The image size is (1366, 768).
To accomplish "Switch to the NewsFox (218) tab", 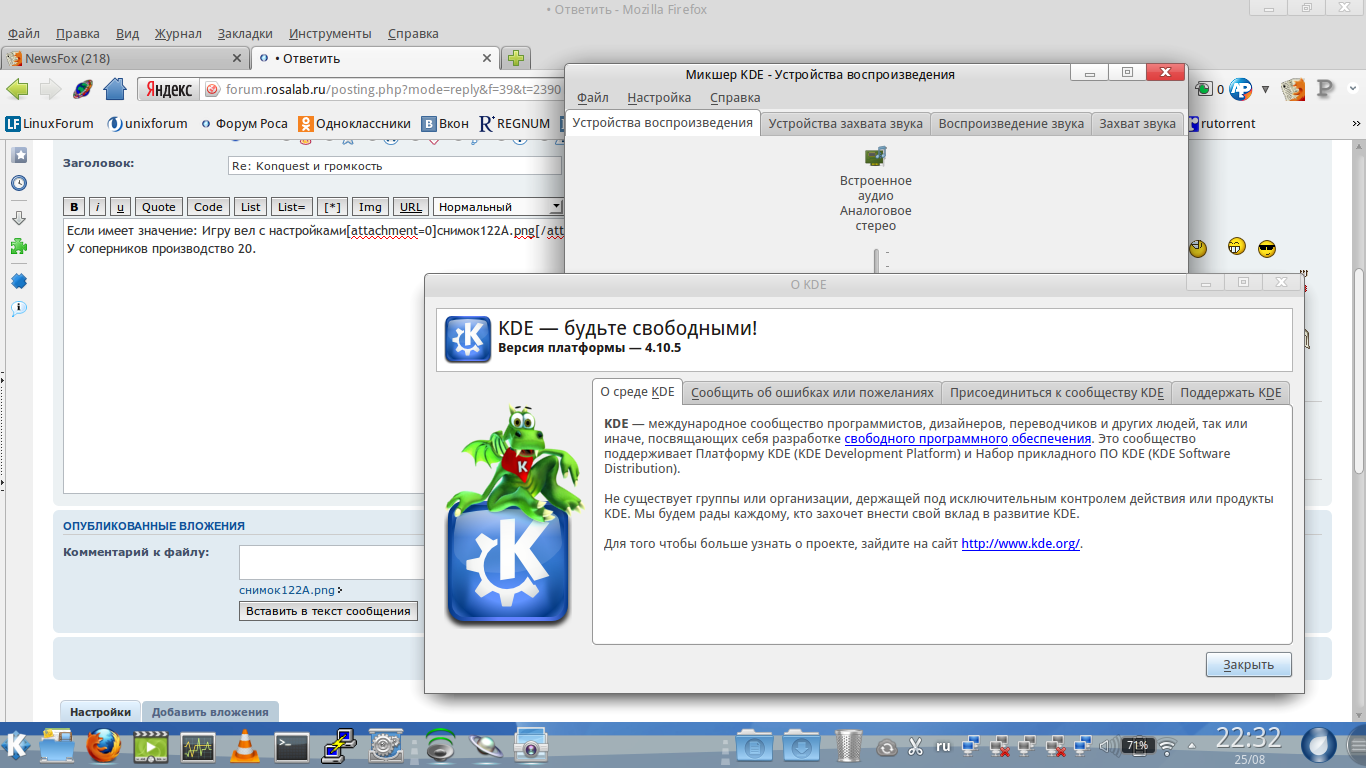I will tap(124, 58).
